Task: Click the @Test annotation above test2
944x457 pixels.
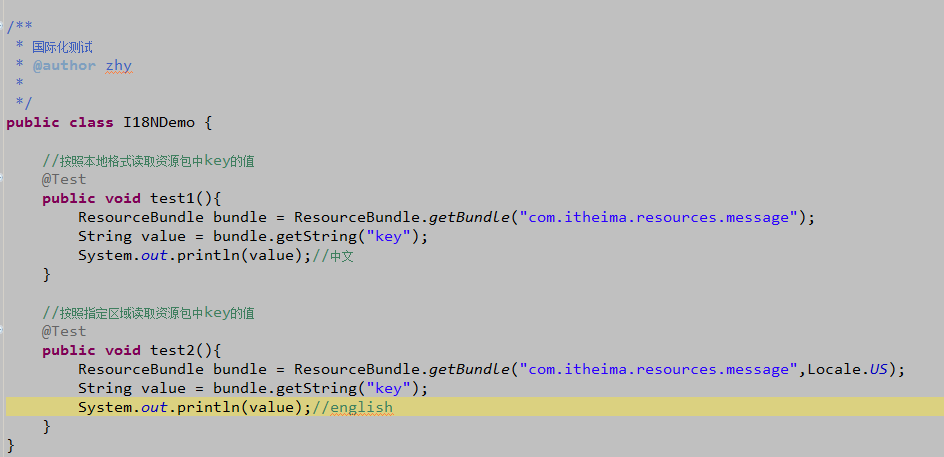Action: coord(64,331)
